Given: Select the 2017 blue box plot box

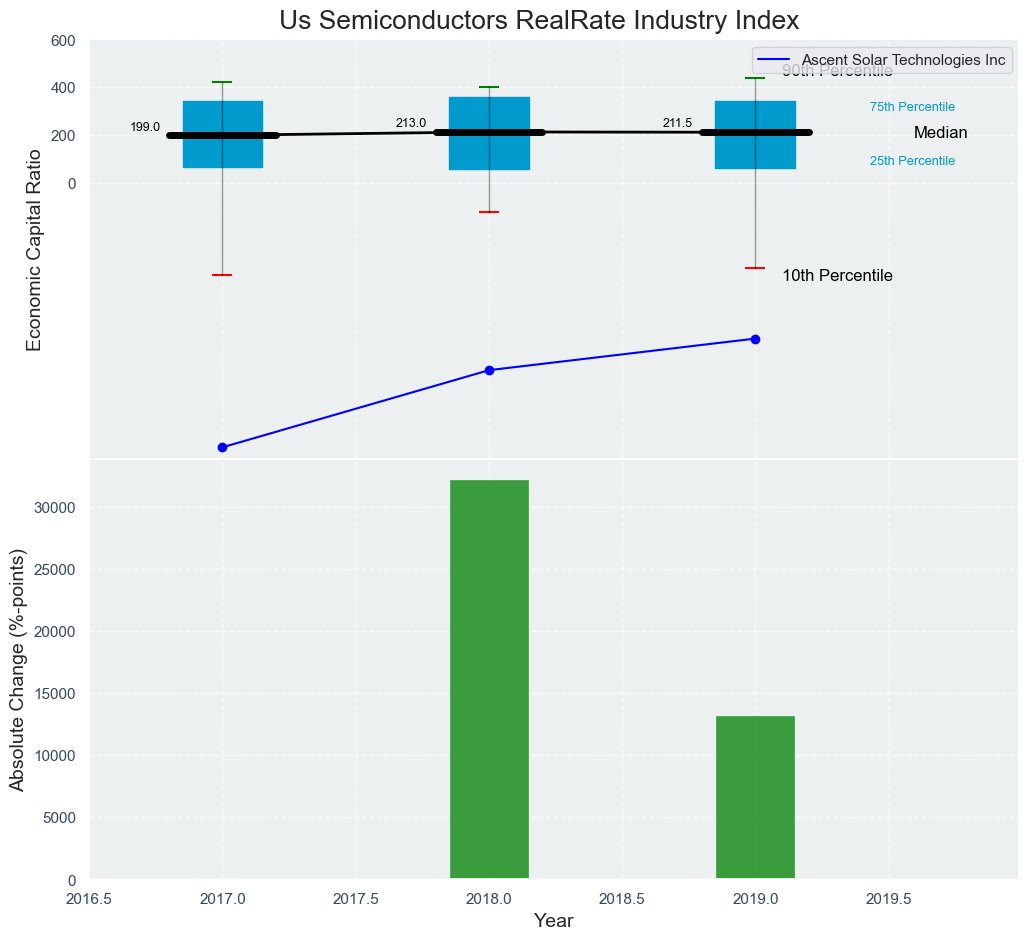Looking at the screenshot, I should tap(222, 160).
